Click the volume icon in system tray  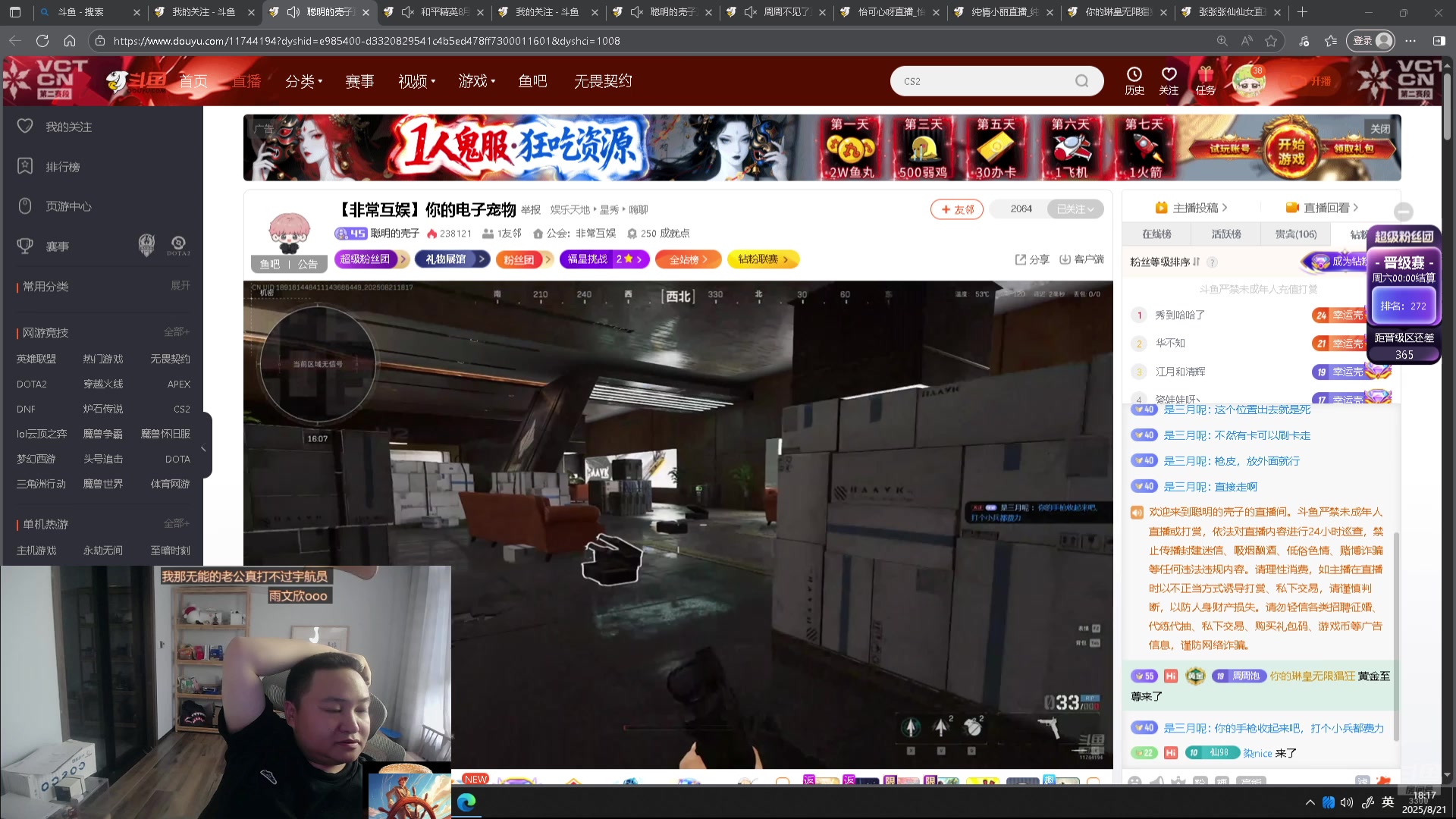1347,802
